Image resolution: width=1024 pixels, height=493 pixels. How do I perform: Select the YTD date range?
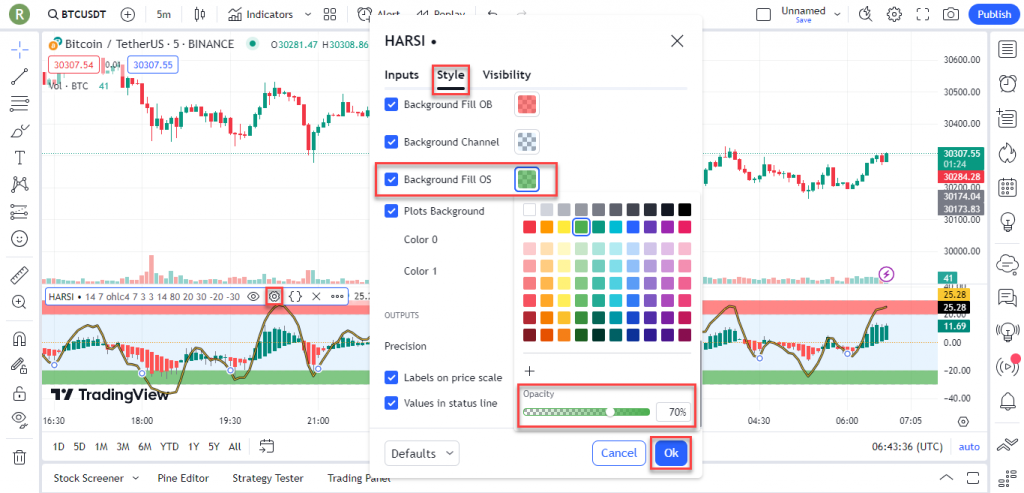(169, 447)
